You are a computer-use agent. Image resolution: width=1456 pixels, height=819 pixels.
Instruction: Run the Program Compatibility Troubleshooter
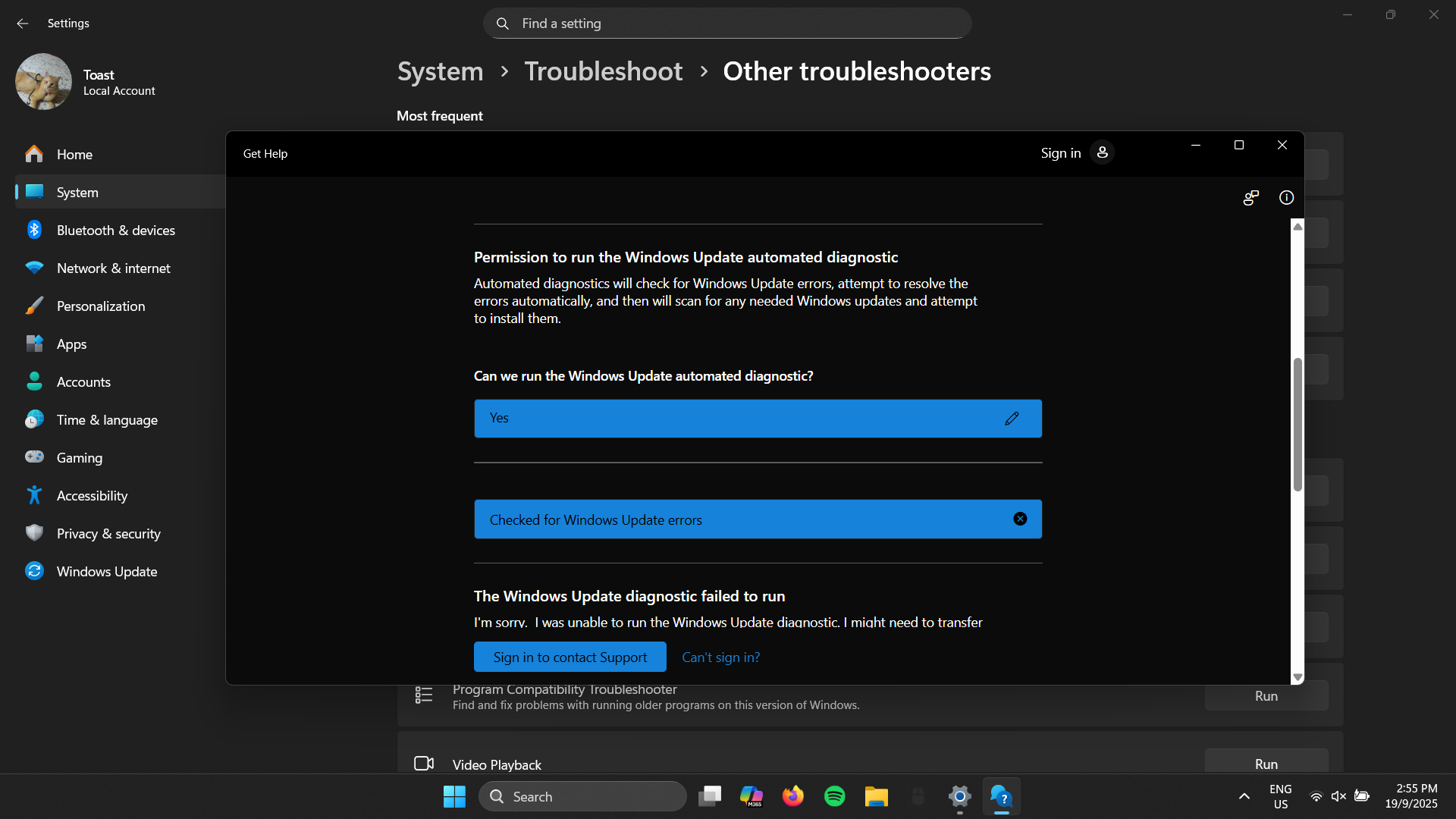(x=1266, y=695)
